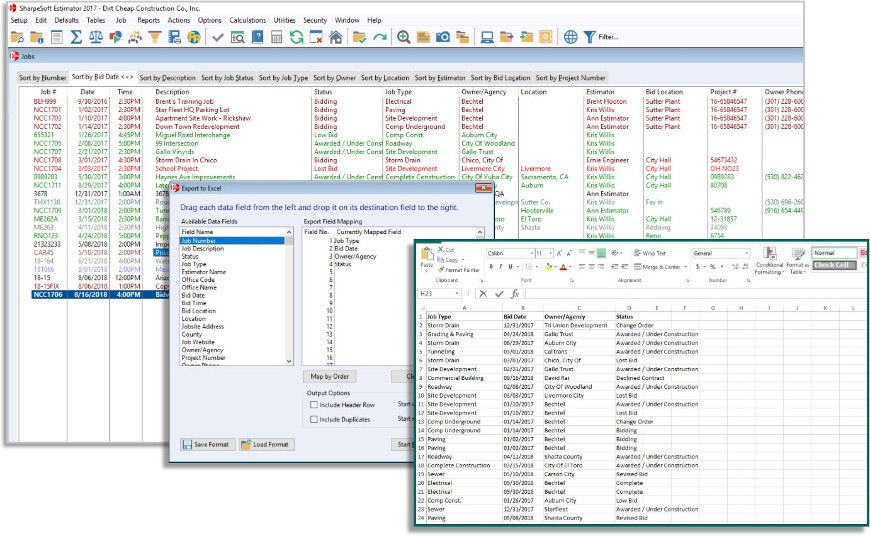The height and width of the screenshot is (536, 870).
Task: Click the Excel Italic icon
Action: click(500, 267)
